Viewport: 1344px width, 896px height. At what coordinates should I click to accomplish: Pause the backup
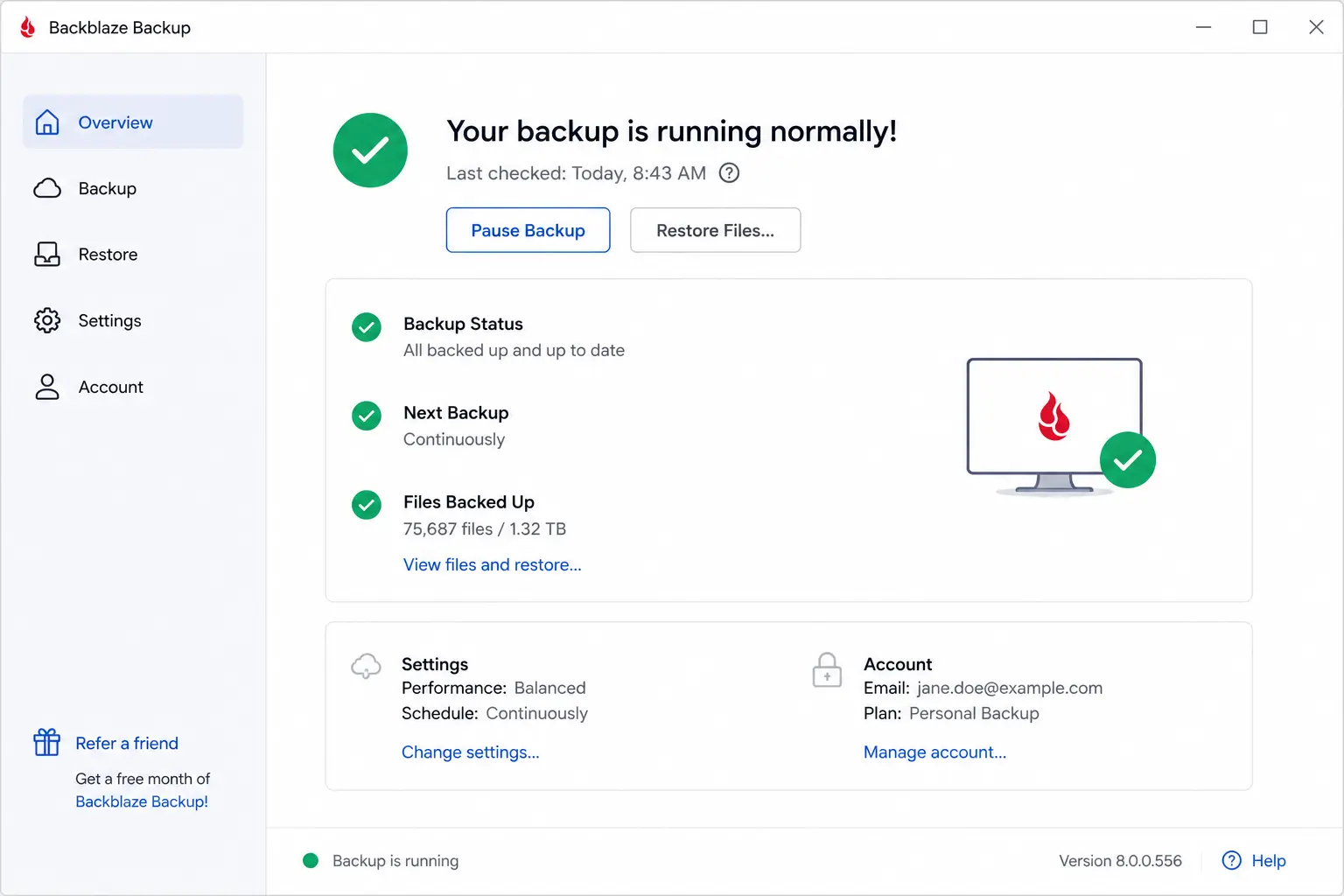pyautogui.click(x=528, y=230)
